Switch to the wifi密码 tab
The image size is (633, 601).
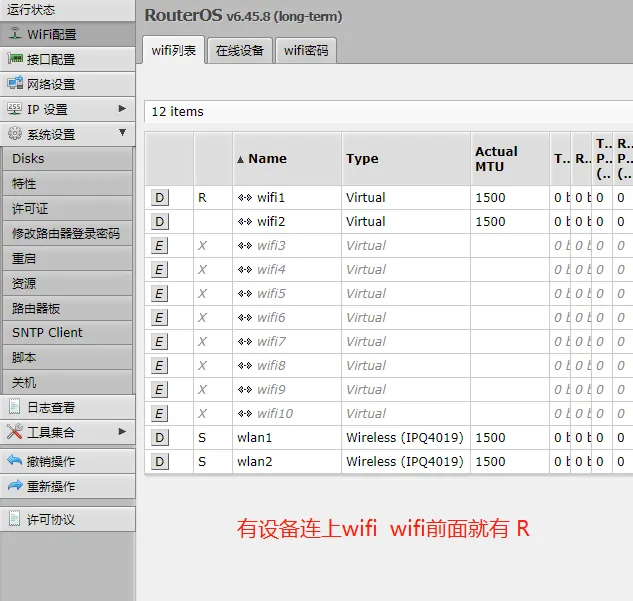point(306,50)
